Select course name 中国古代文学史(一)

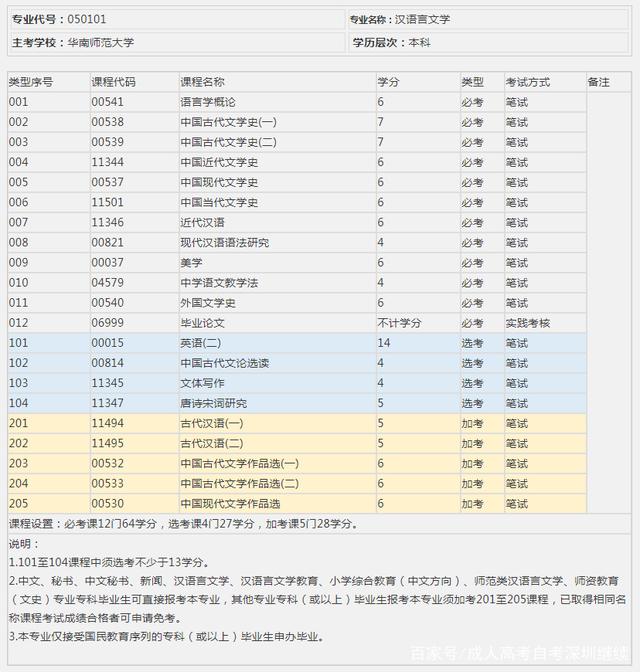pos(228,122)
